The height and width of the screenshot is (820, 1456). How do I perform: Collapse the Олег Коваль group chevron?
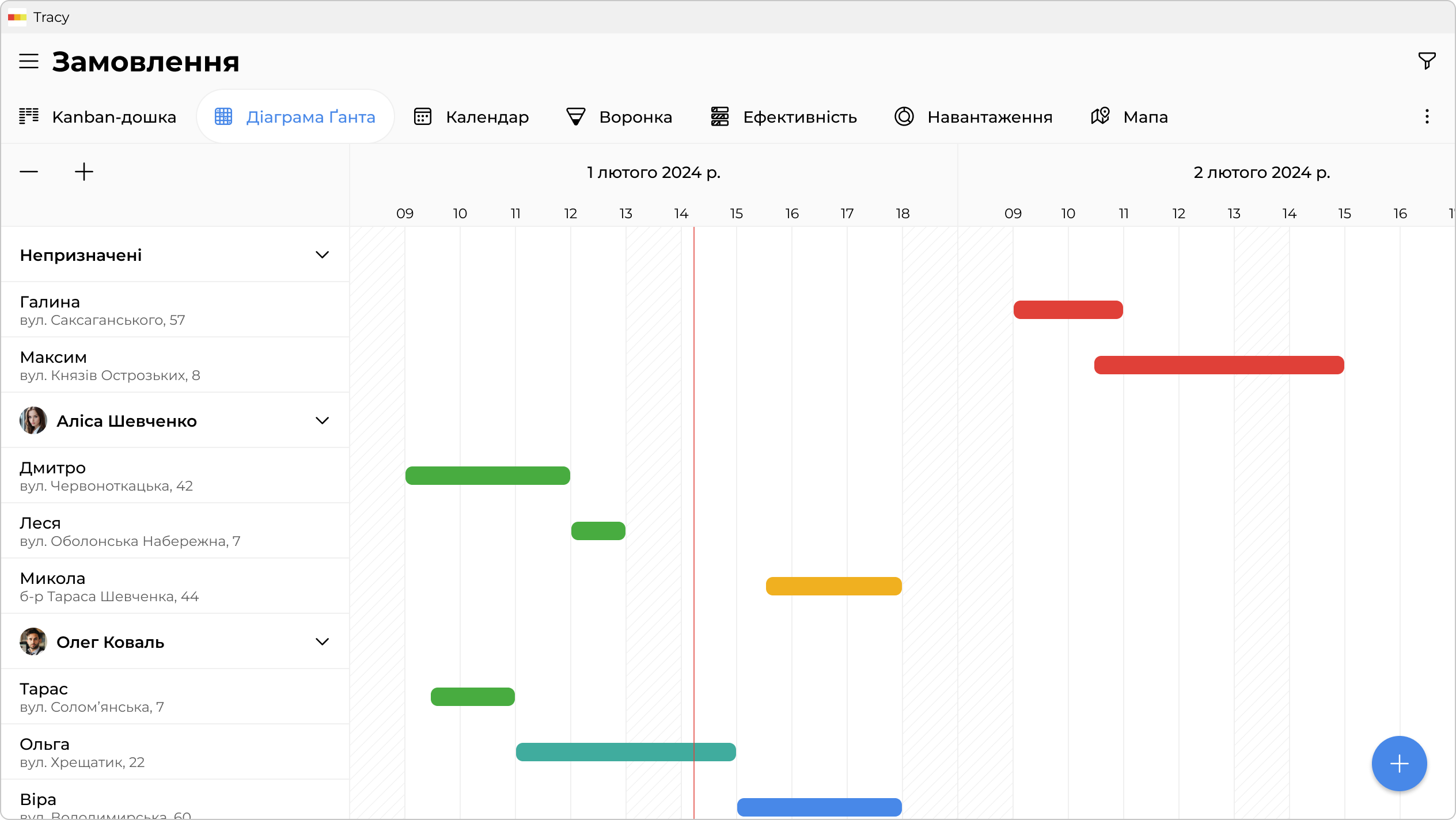point(322,641)
